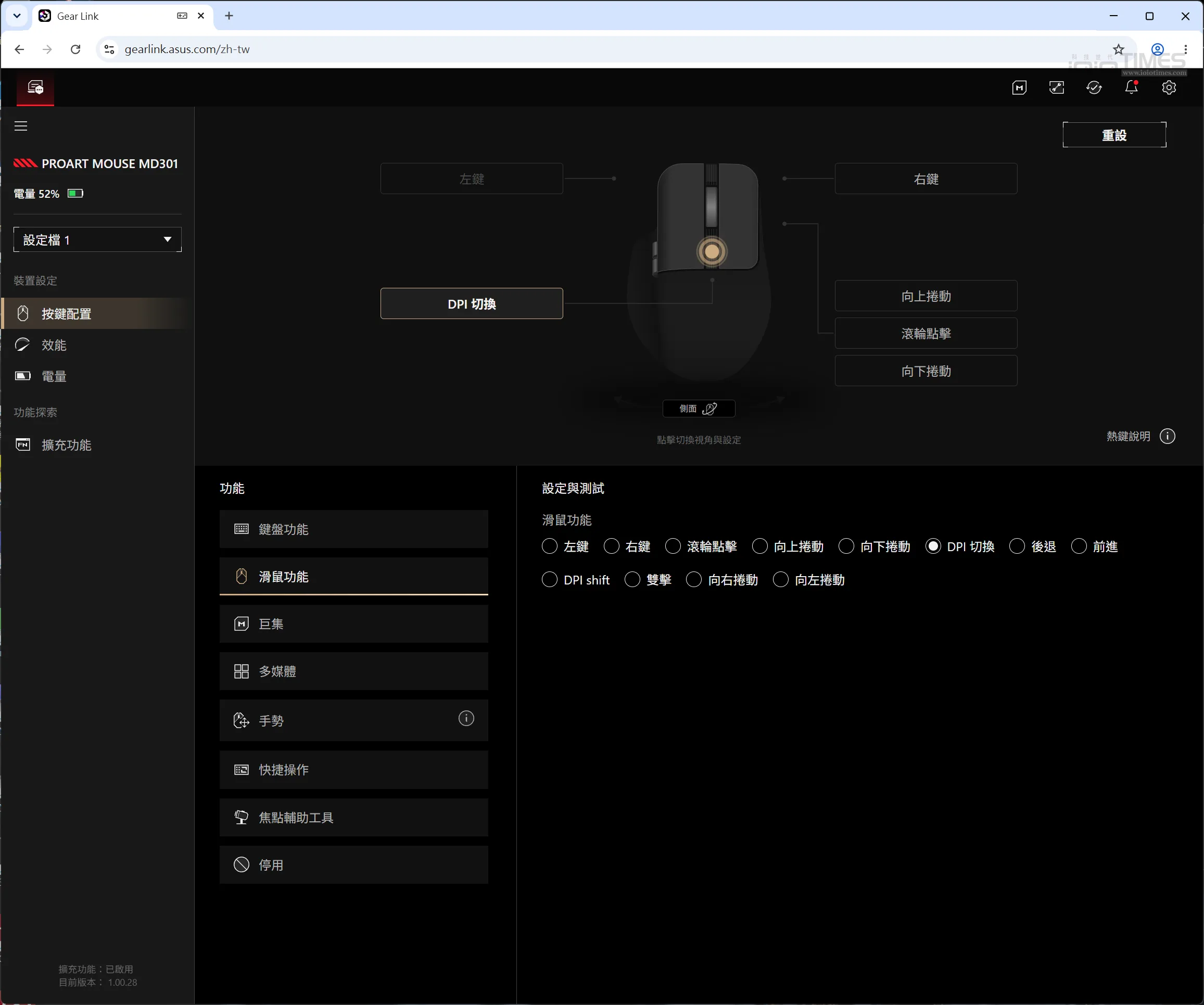
Task: Click the sync/update check icon in header
Action: click(x=1094, y=88)
